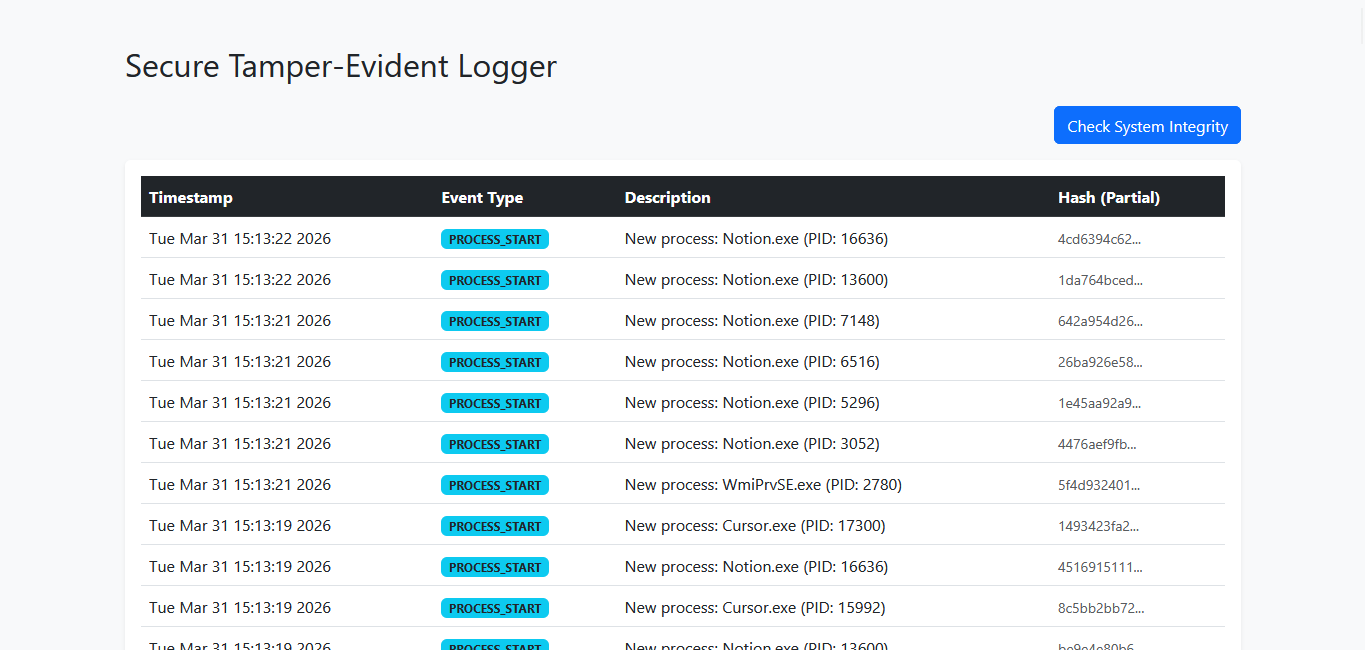Click the Event Type column header
The image size is (1365, 650).
tap(482, 197)
